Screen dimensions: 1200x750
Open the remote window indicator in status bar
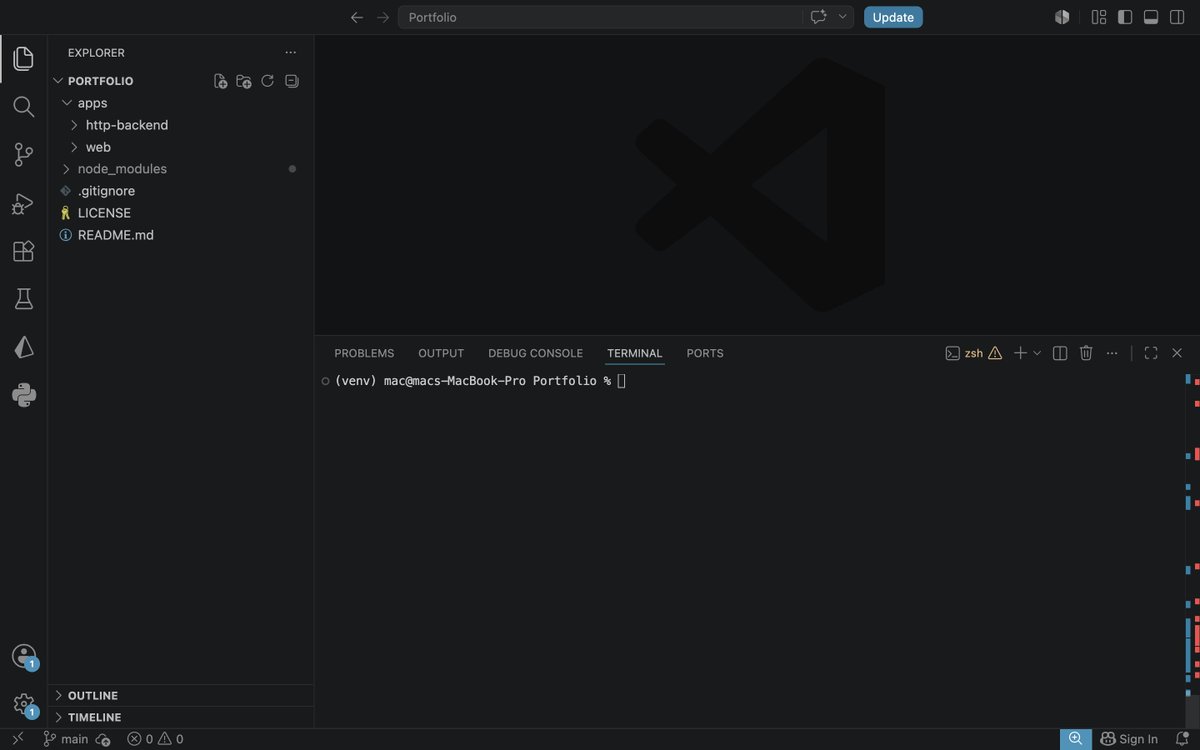tap(17, 739)
